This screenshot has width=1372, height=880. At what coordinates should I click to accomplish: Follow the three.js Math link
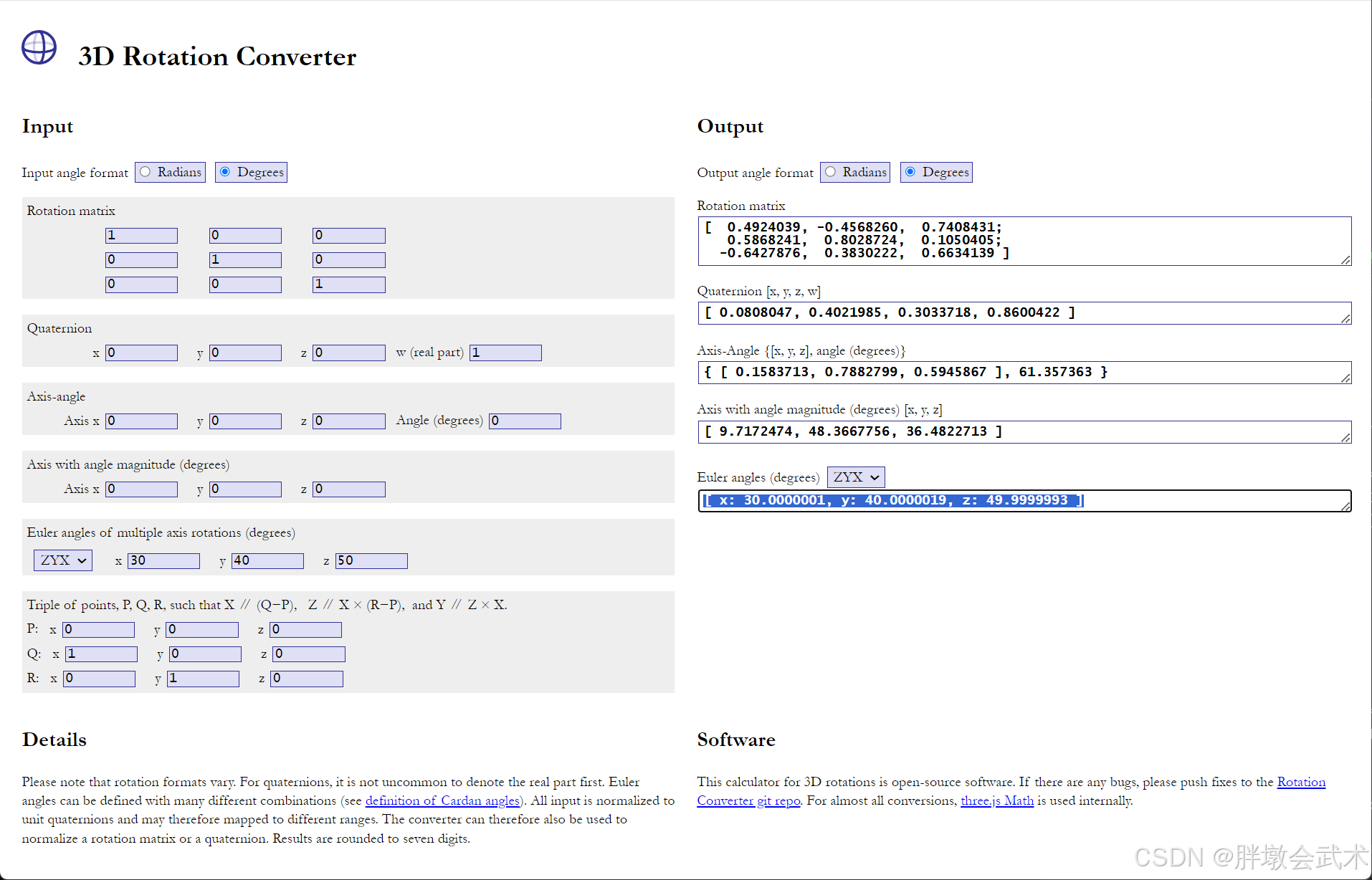pyautogui.click(x=997, y=800)
